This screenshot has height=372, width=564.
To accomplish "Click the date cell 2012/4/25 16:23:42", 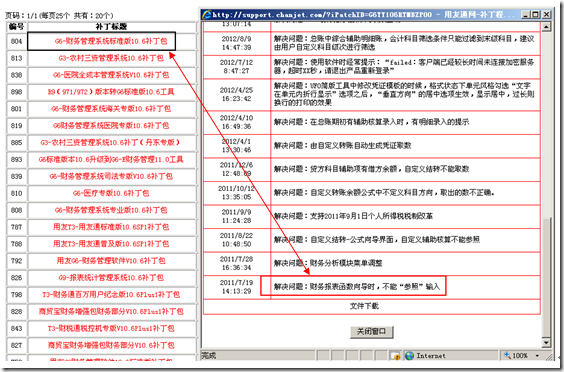I will pos(236,94).
